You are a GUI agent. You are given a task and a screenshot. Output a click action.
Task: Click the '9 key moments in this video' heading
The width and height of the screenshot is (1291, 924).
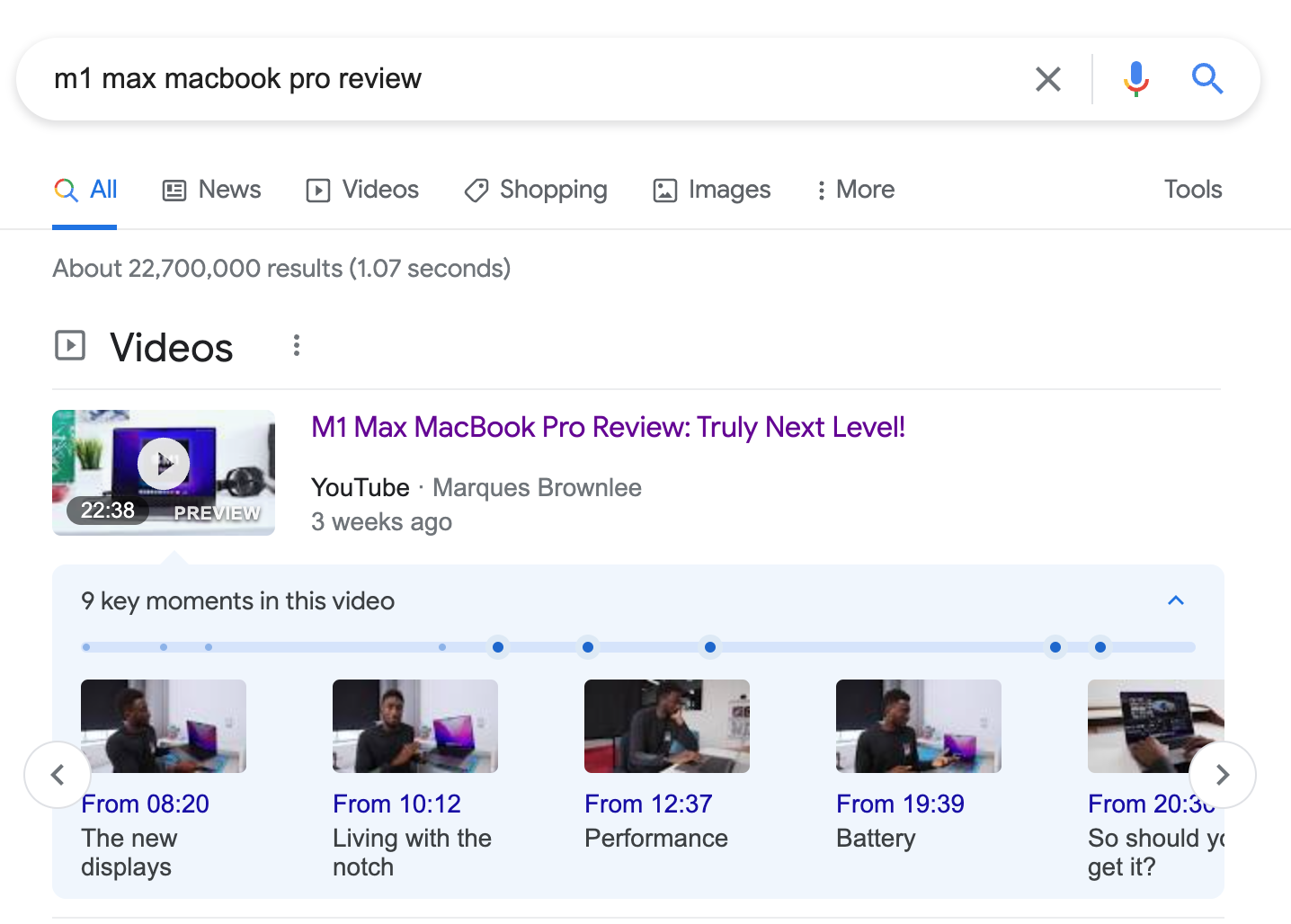coord(237,600)
